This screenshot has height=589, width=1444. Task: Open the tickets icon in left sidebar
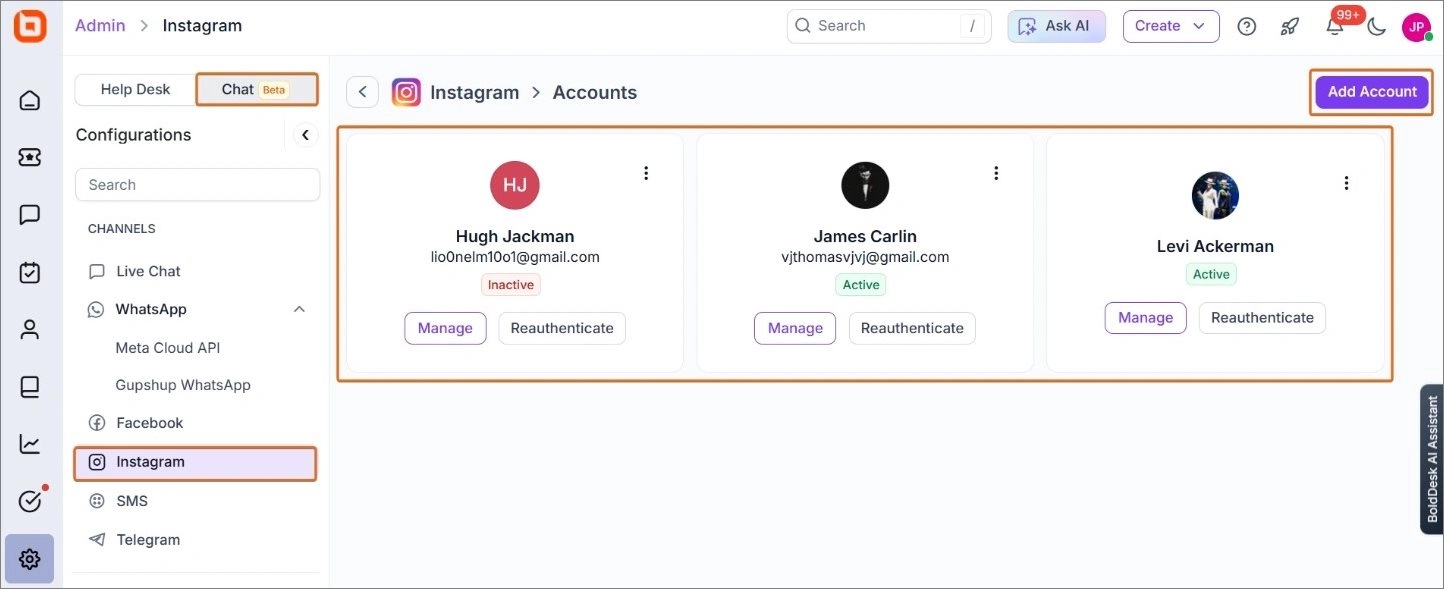tap(30, 157)
